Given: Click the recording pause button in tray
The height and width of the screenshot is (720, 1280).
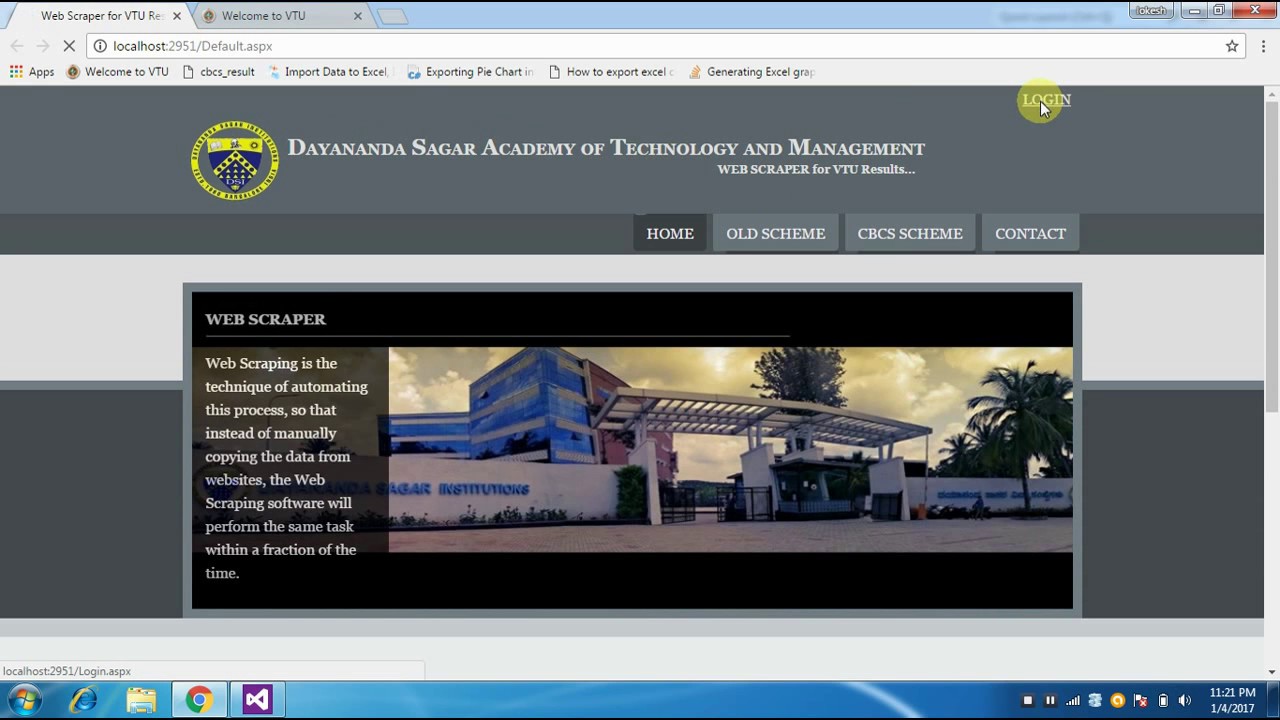Looking at the screenshot, I should (x=1050, y=701).
